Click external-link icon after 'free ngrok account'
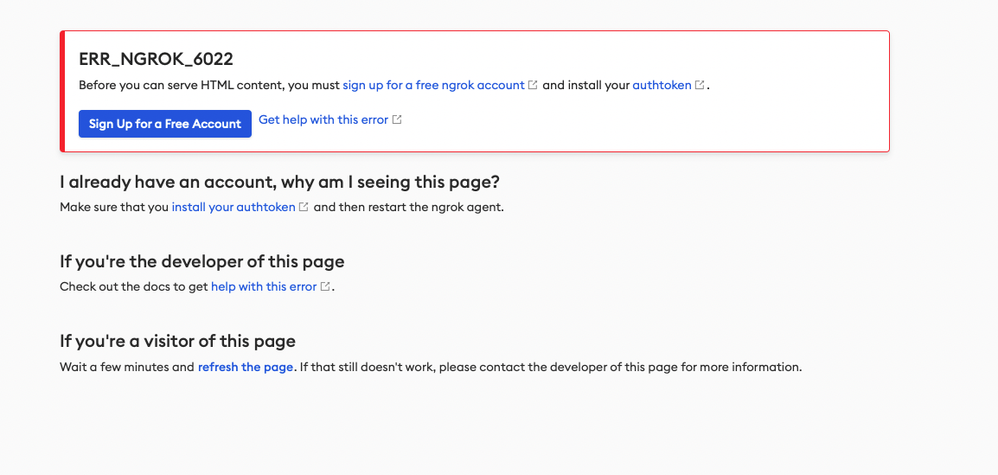Viewport: 998px width, 475px height. tap(533, 85)
